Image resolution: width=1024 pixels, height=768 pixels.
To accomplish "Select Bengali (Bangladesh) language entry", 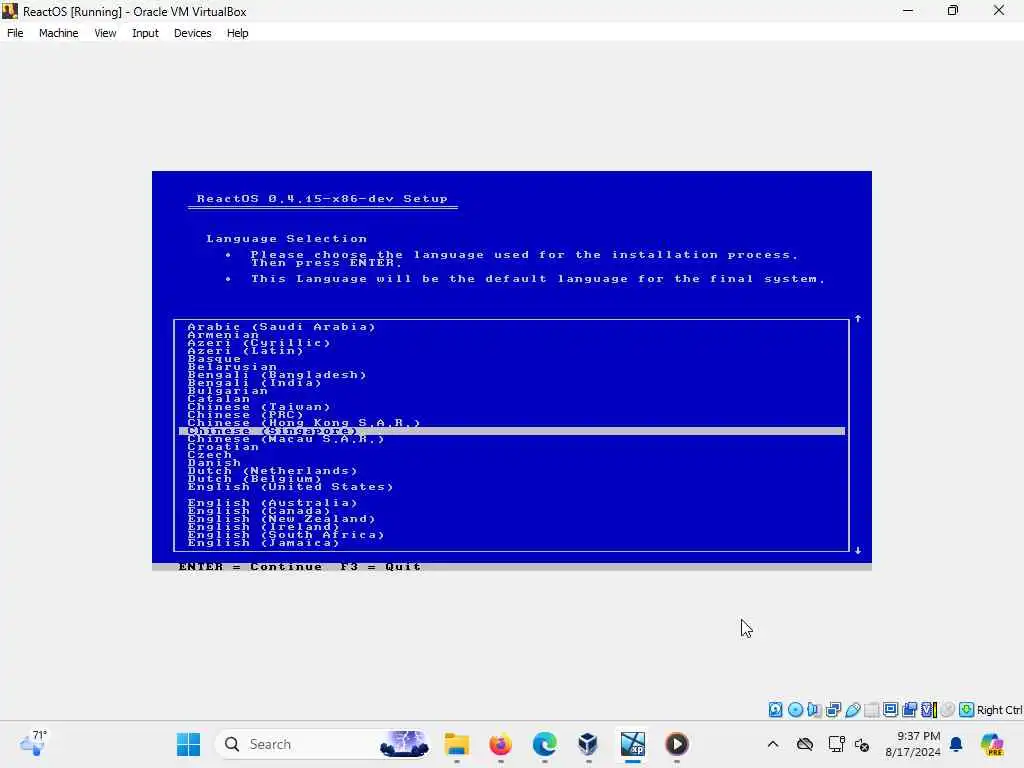I will click(x=277, y=375).
